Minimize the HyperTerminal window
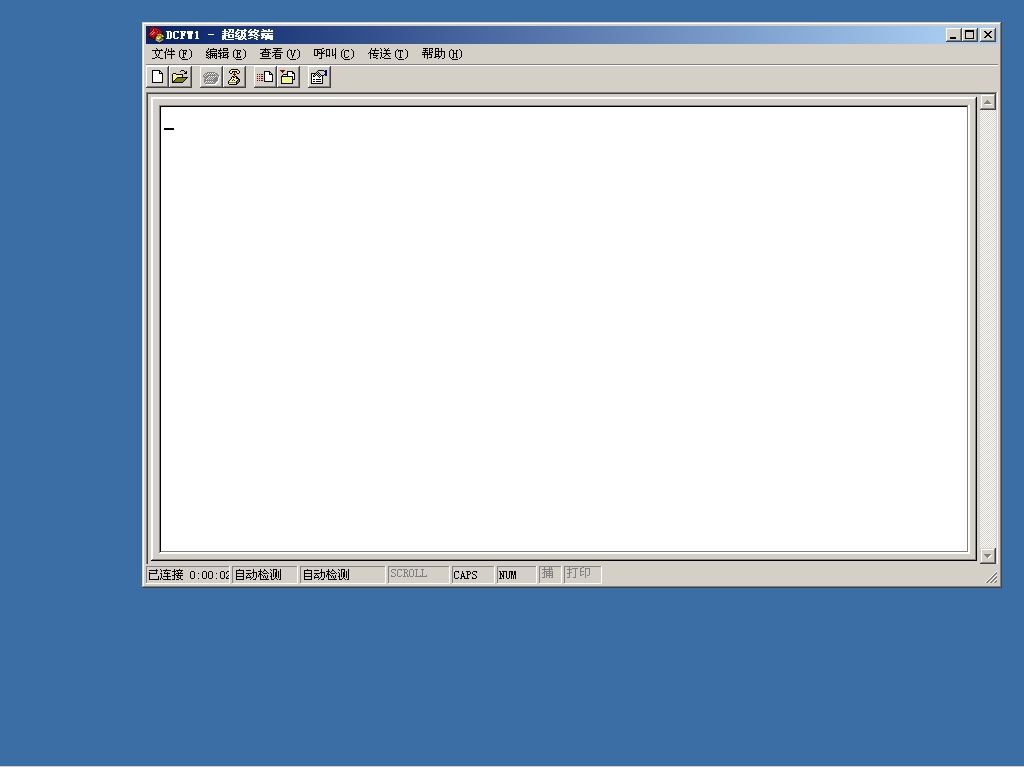The image size is (1024, 768). click(953, 35)
